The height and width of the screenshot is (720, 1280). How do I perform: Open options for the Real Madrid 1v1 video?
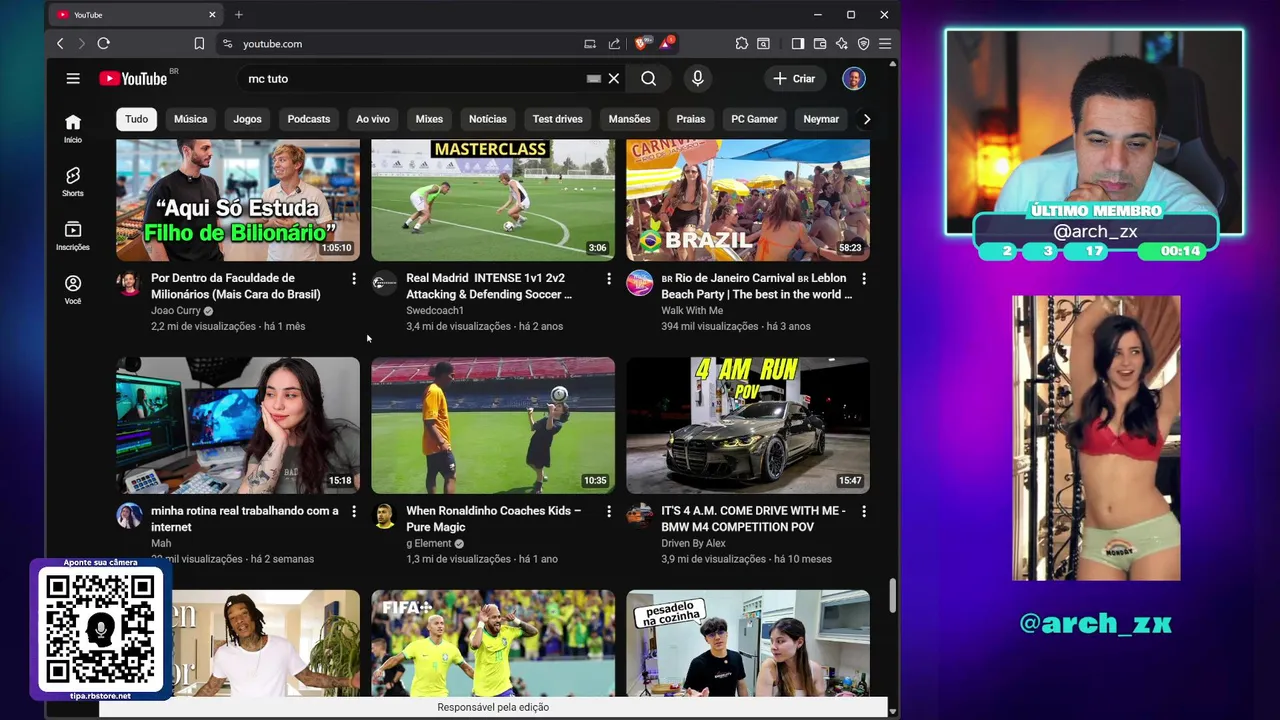coord(608,278)
